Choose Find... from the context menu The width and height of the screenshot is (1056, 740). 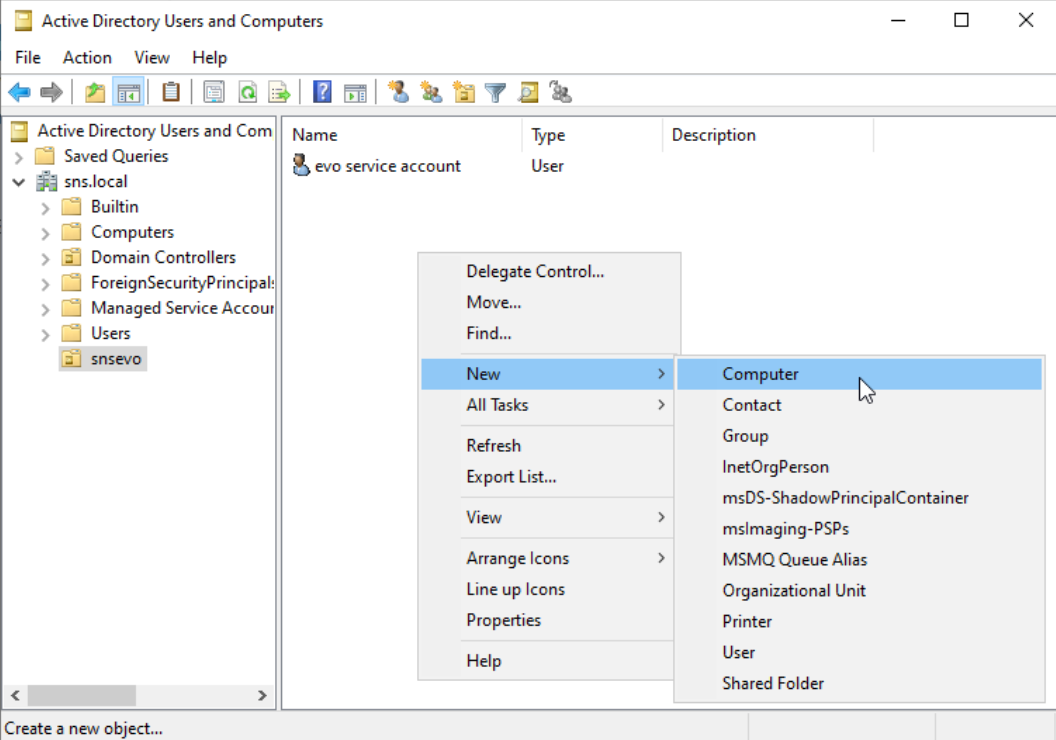[x=548, y=333]
